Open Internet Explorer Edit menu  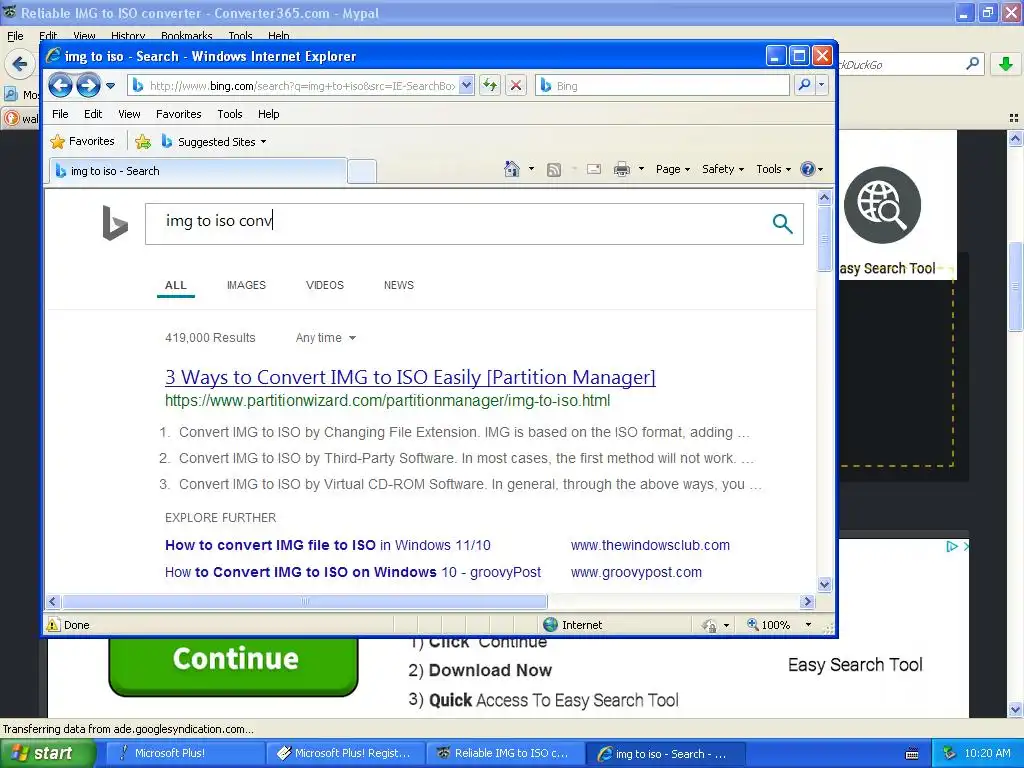(x=93, y=114)
